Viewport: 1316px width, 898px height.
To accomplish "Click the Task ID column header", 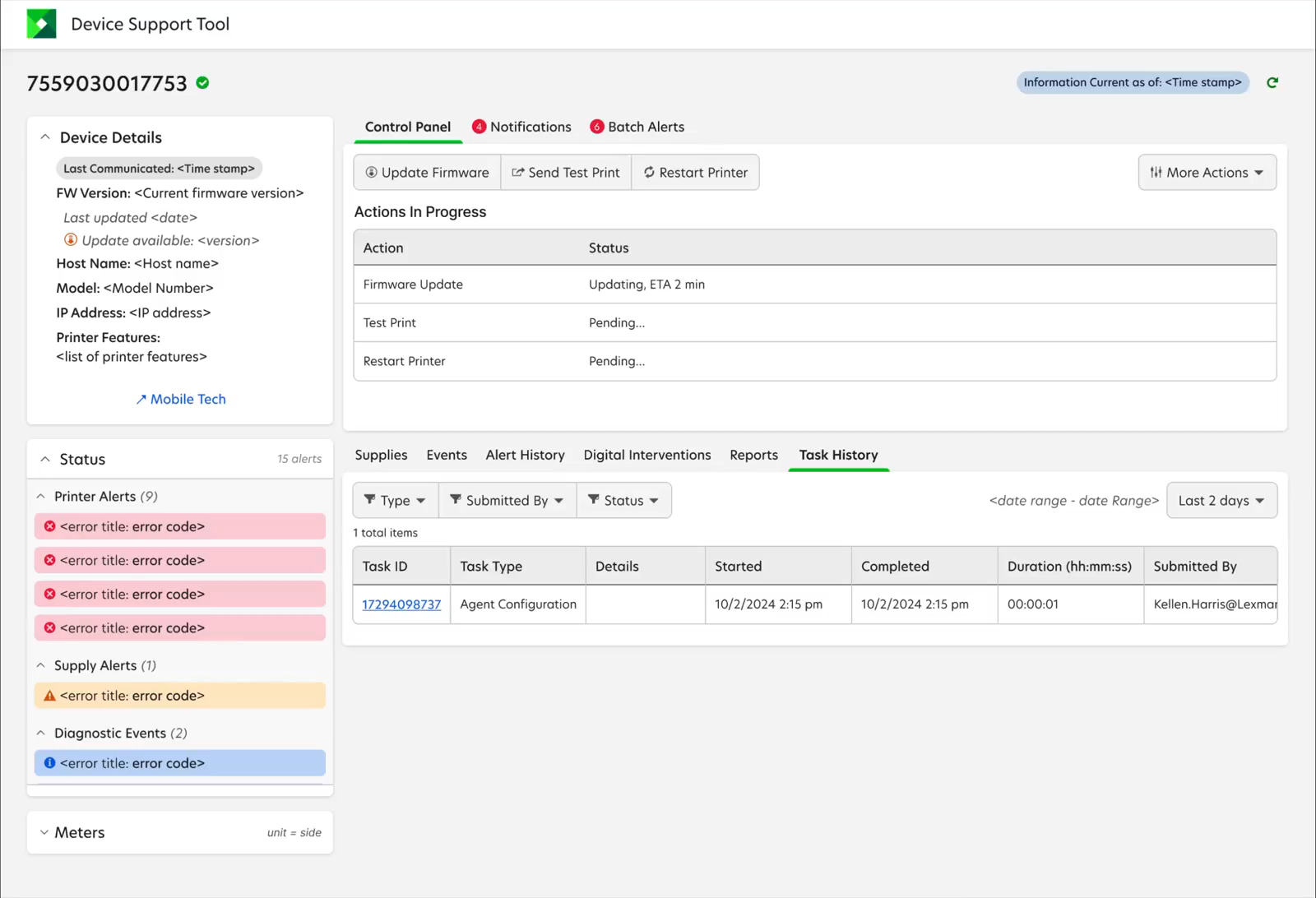I will pyautogui.click(x=401, y=566).
